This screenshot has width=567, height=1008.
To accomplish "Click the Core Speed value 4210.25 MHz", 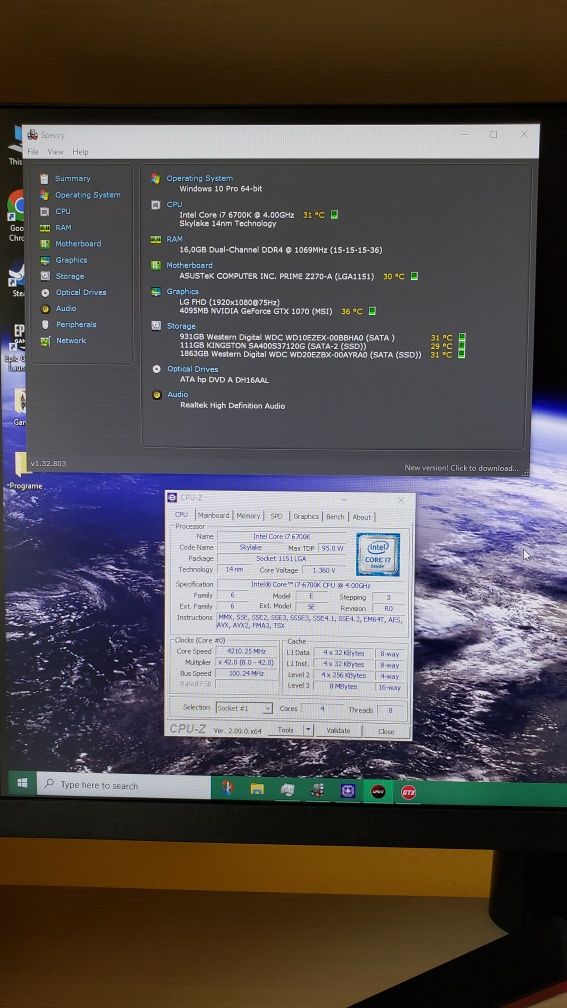I will point(248,651).
